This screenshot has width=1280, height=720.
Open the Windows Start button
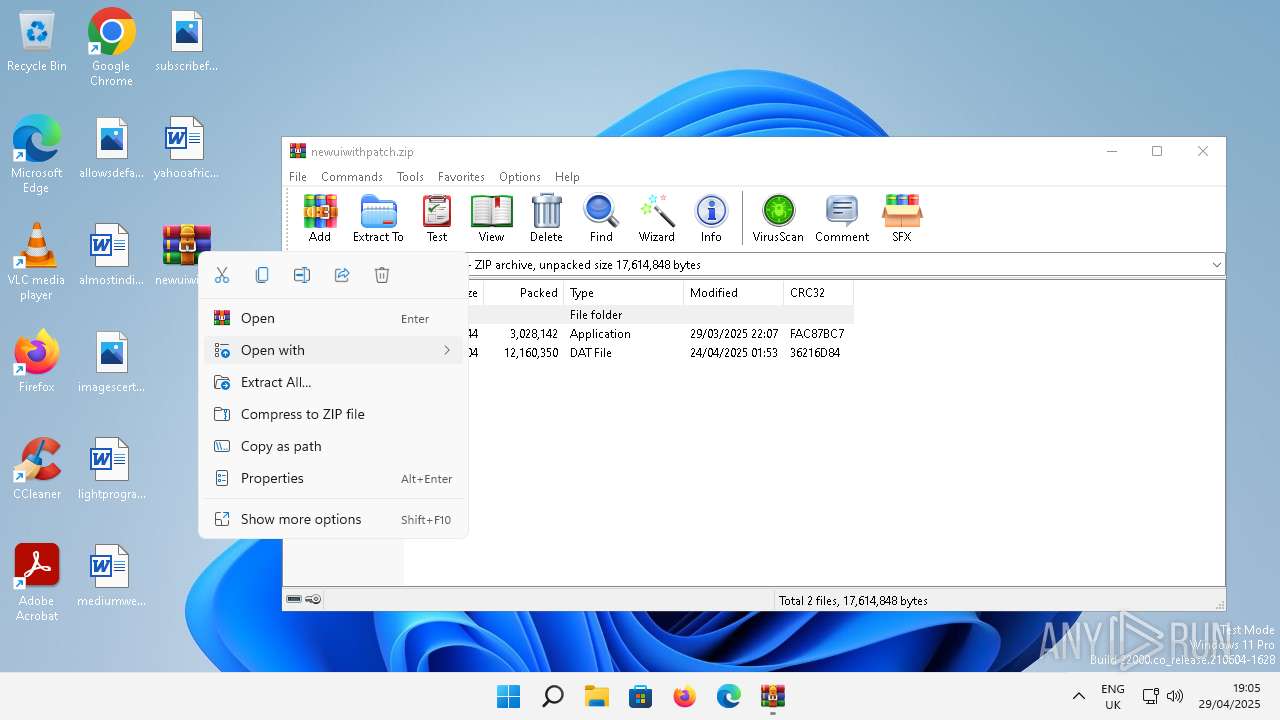click(x=508, y=696)
